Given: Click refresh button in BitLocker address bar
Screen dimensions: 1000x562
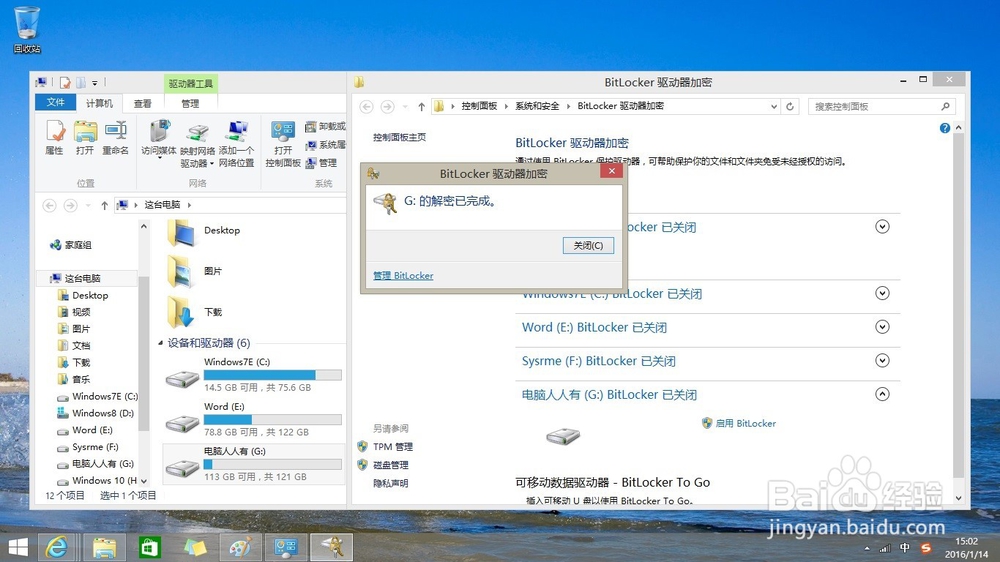Looking at the screenshot, I should coord(790,107).
